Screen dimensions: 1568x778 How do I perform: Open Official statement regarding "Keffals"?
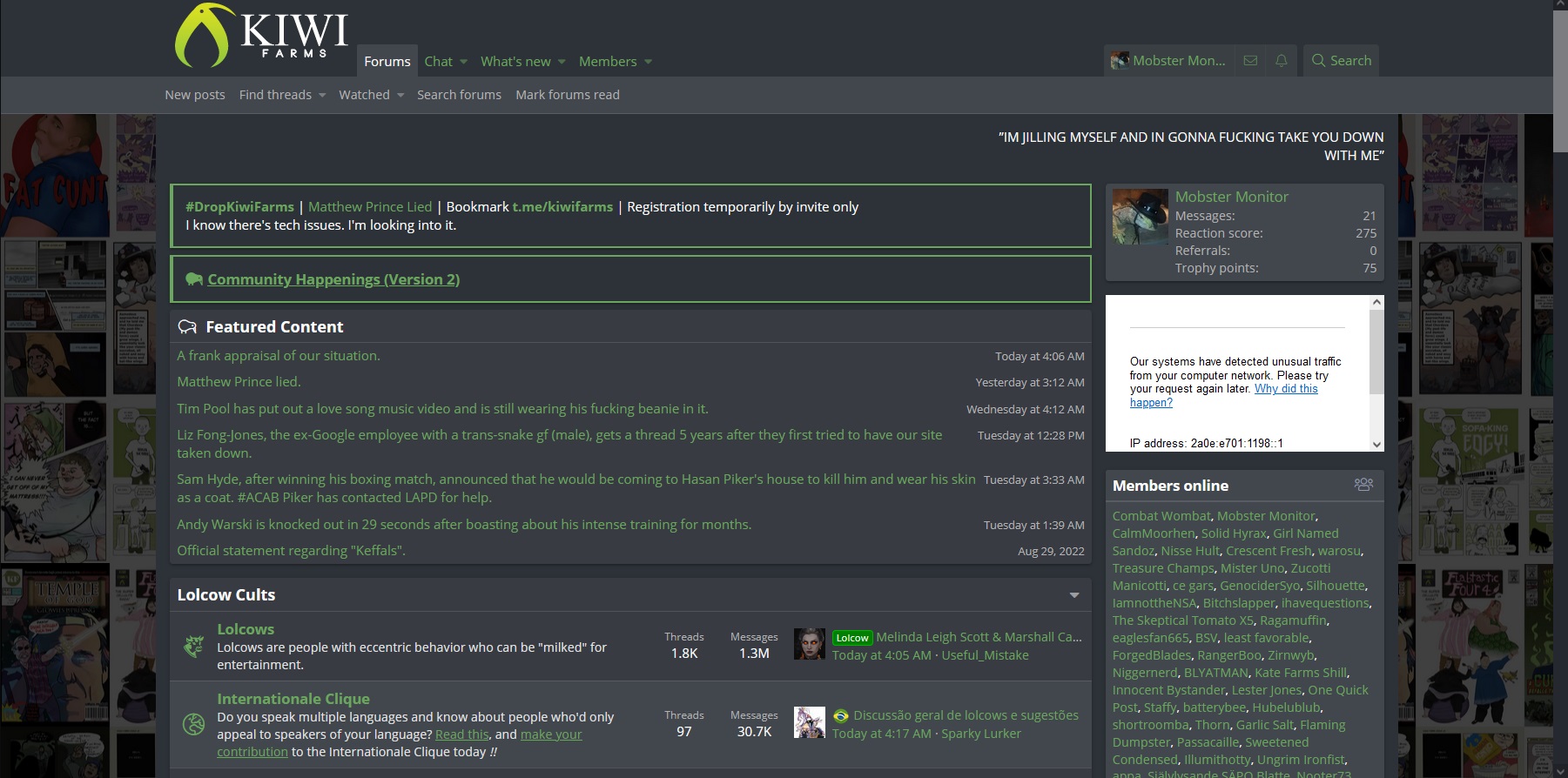click(291, 551)
